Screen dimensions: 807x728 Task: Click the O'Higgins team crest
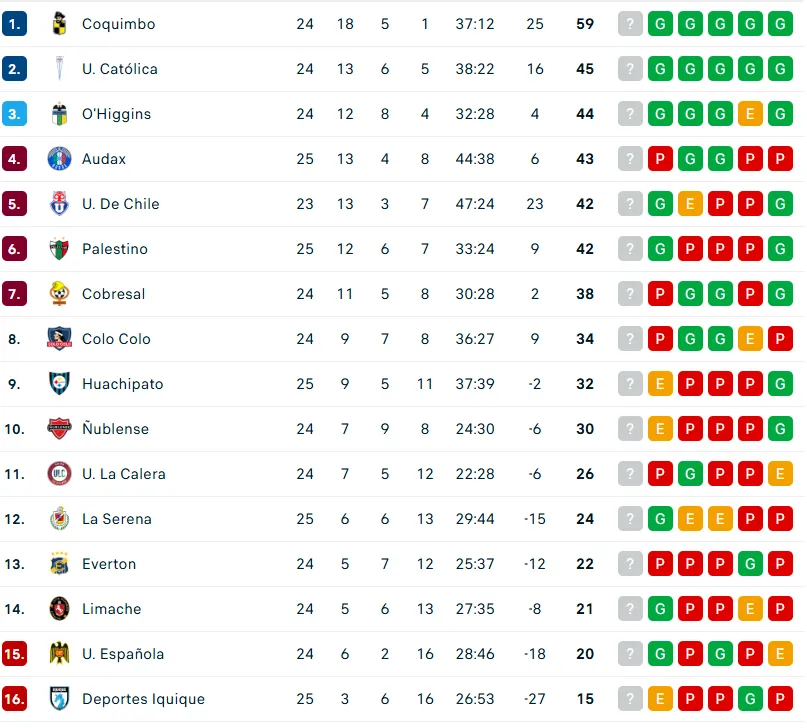click(60, 114)
